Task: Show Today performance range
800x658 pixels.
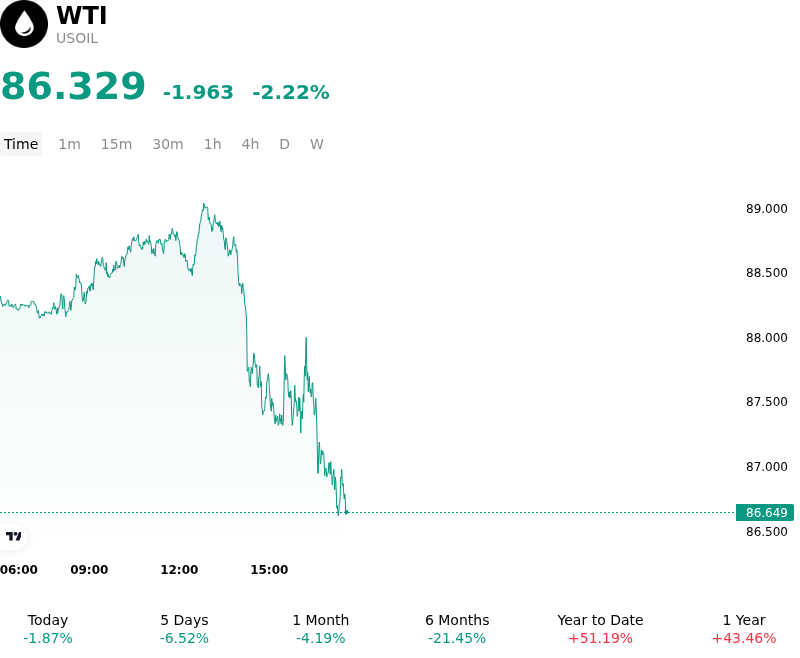Action: [48, 629]
